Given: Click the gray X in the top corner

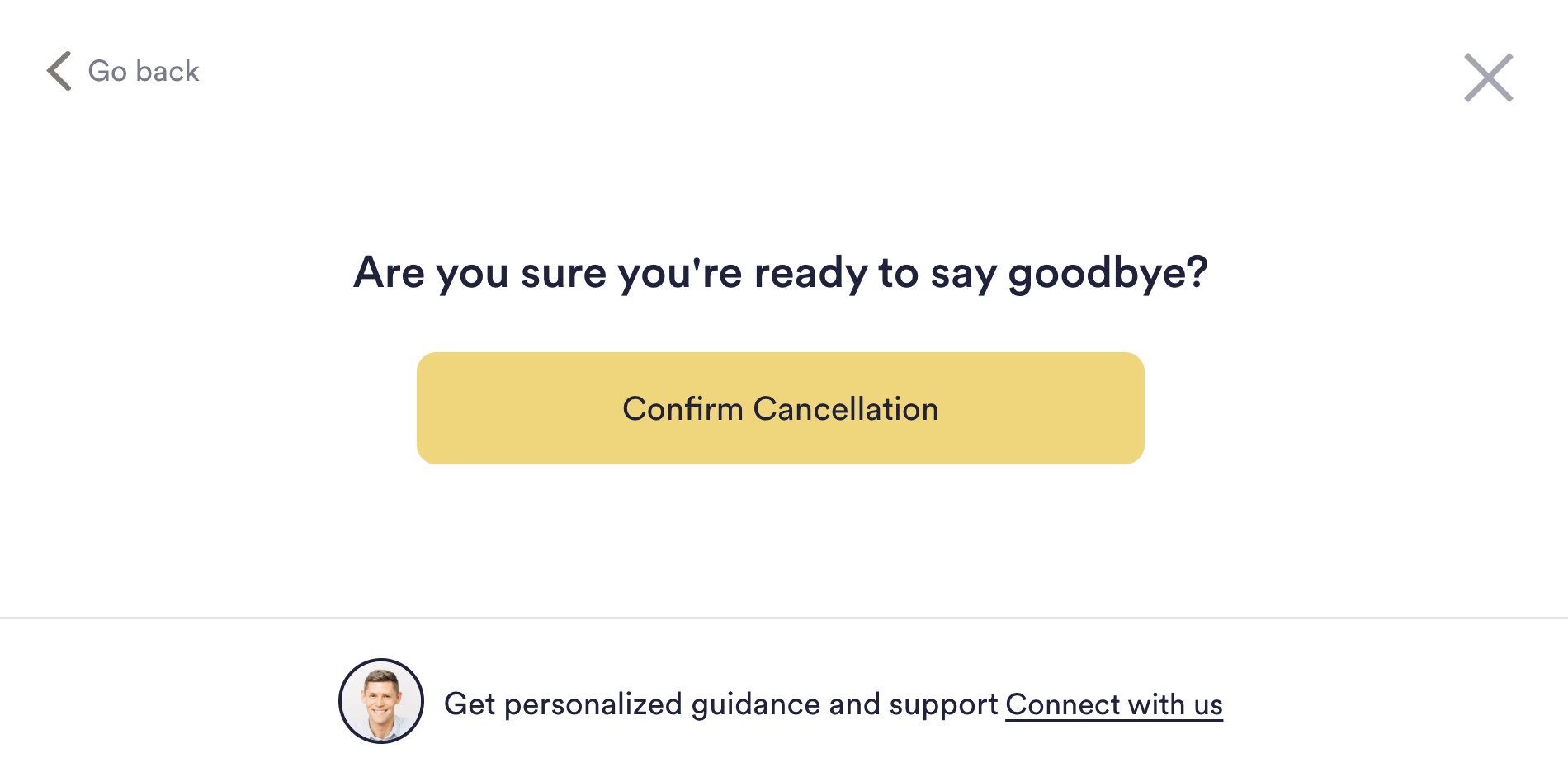Looking at the screenshot, I should 1489,78.
